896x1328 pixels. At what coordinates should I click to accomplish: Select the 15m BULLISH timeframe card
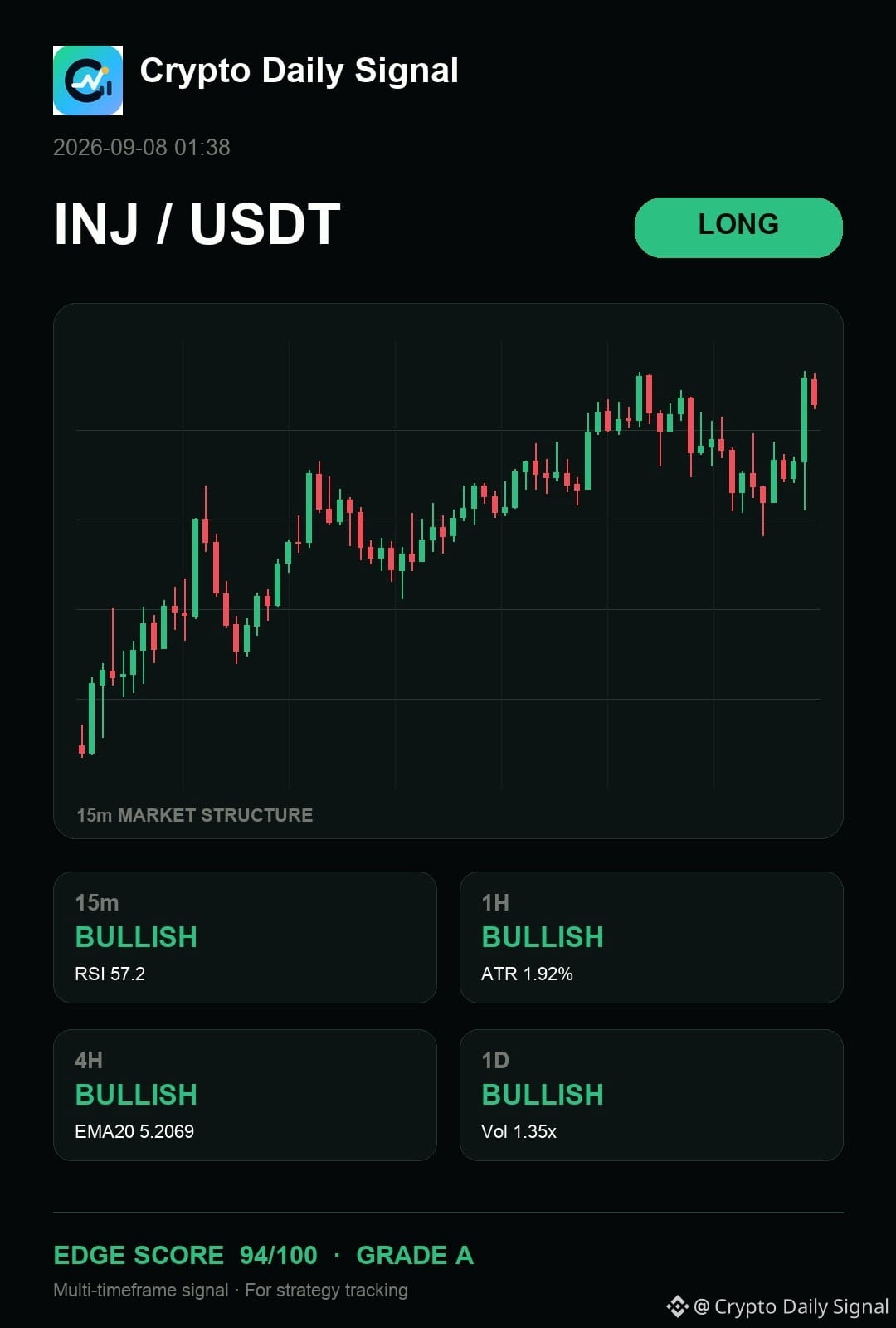click(x=245, y=937)
